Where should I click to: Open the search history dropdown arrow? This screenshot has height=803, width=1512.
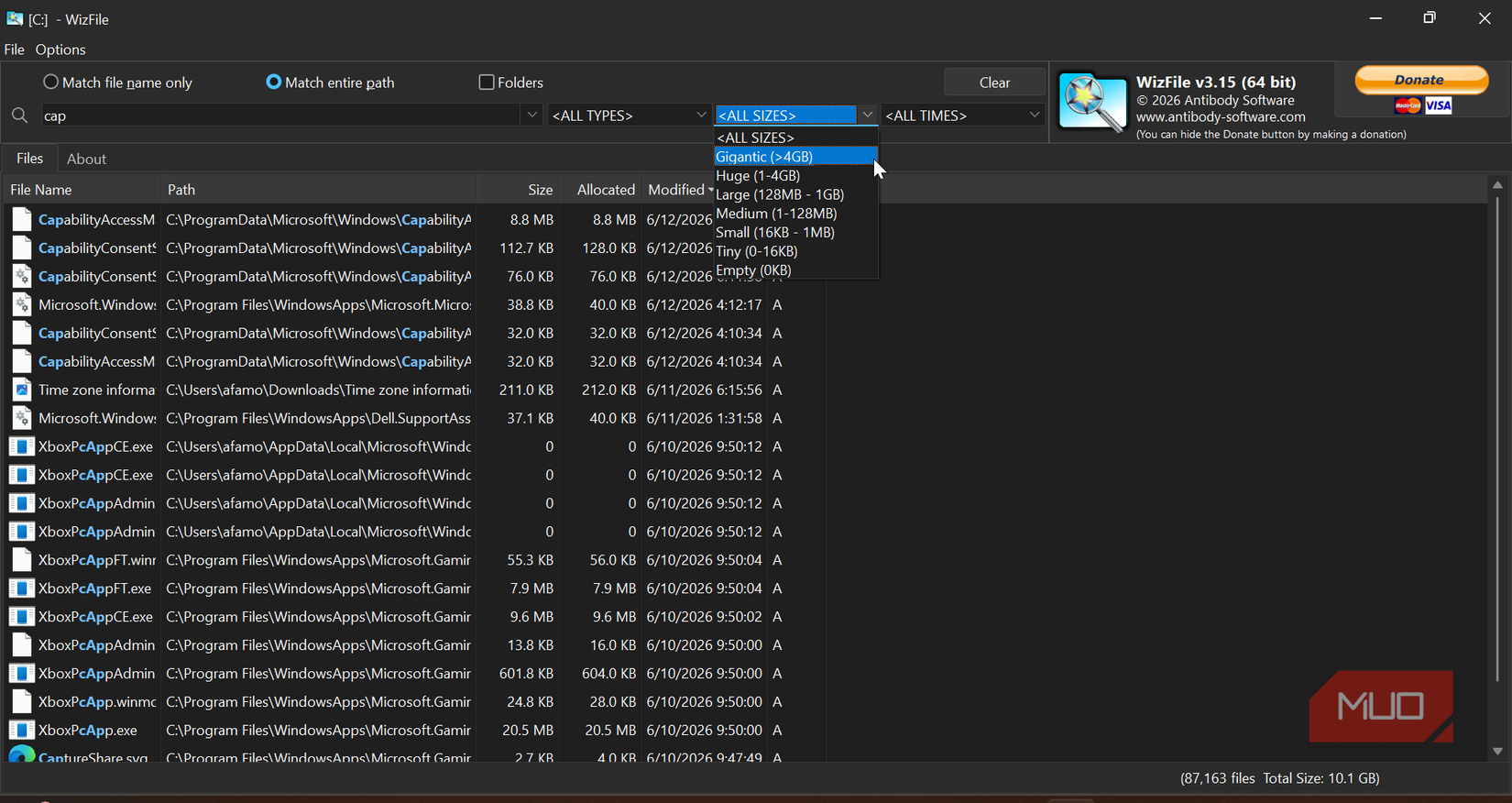tap(531, 115)
